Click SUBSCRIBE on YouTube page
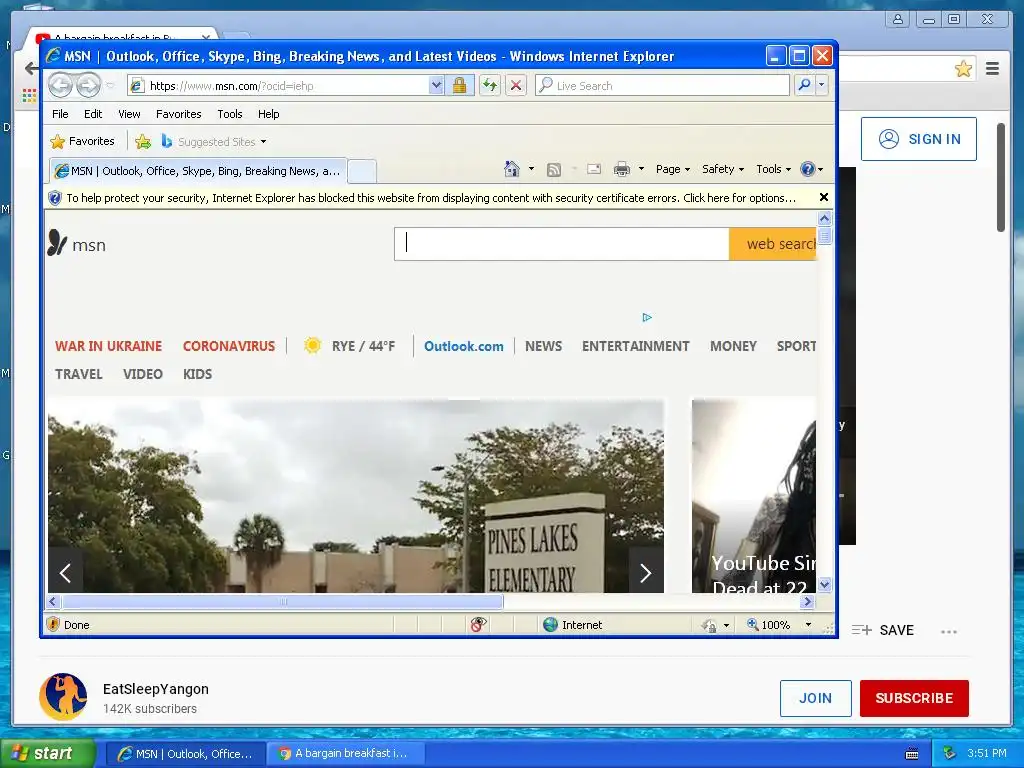The height and width of the screenshot is (768, 1024). pos(914,698)
